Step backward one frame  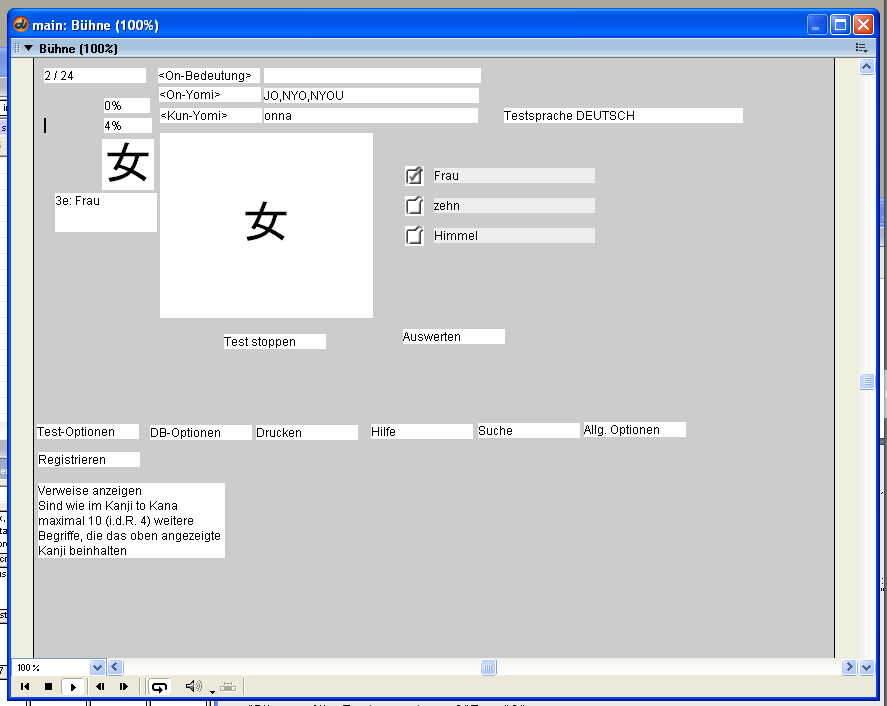point(100,687)
